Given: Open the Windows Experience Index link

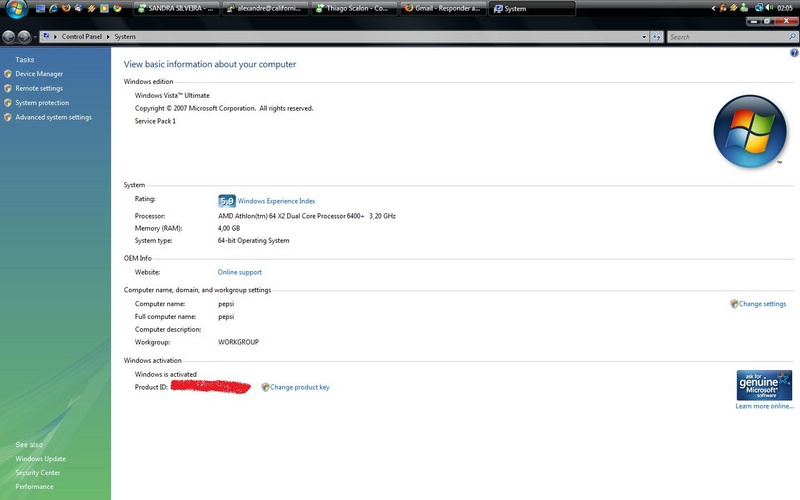Looking at the screenshot, I should pyautogui.click(x=276, y=201).
